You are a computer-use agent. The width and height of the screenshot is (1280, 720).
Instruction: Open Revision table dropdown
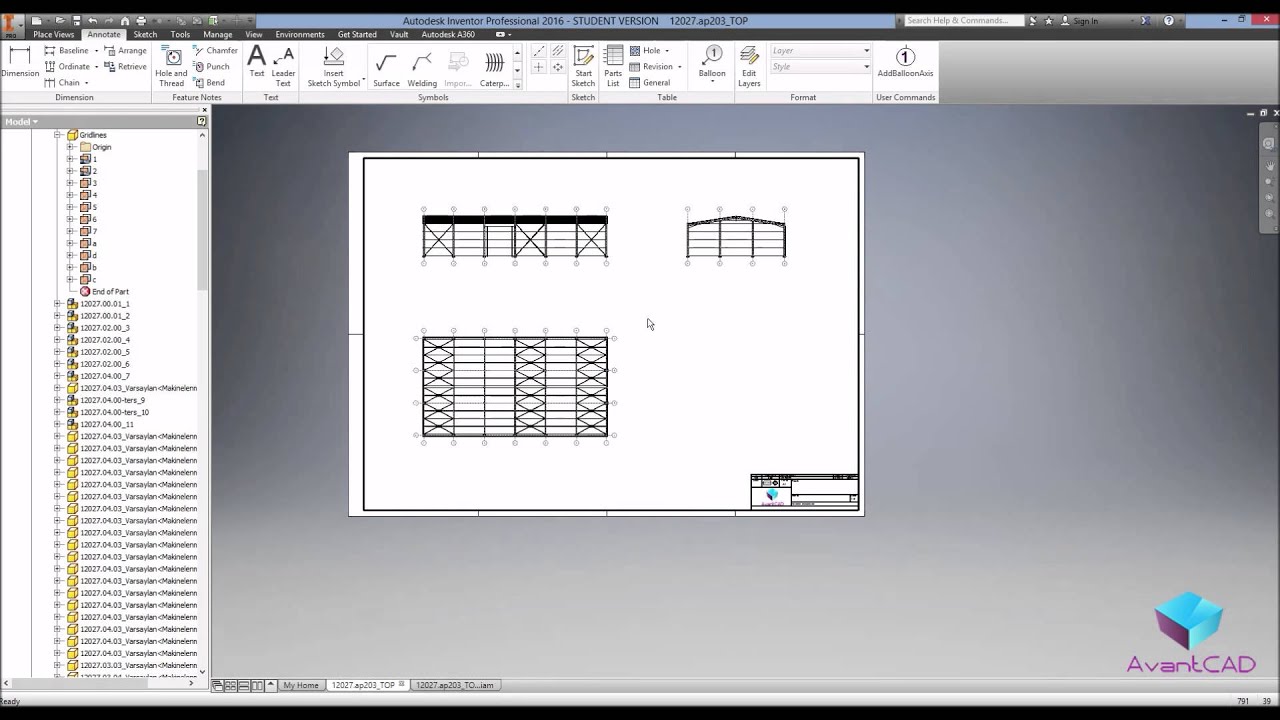[679, 66]
